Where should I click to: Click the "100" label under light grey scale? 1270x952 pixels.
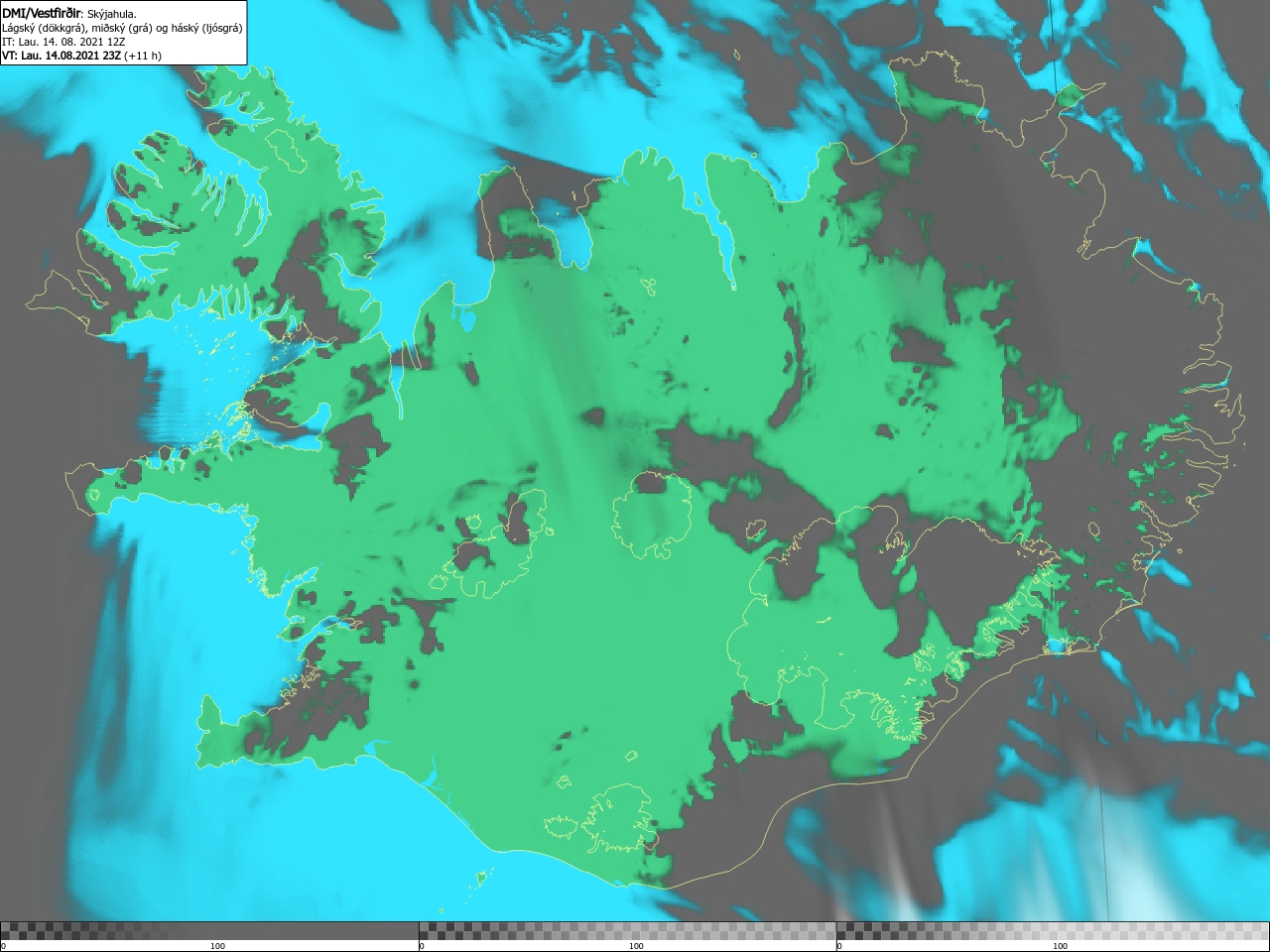(1060, 946)
